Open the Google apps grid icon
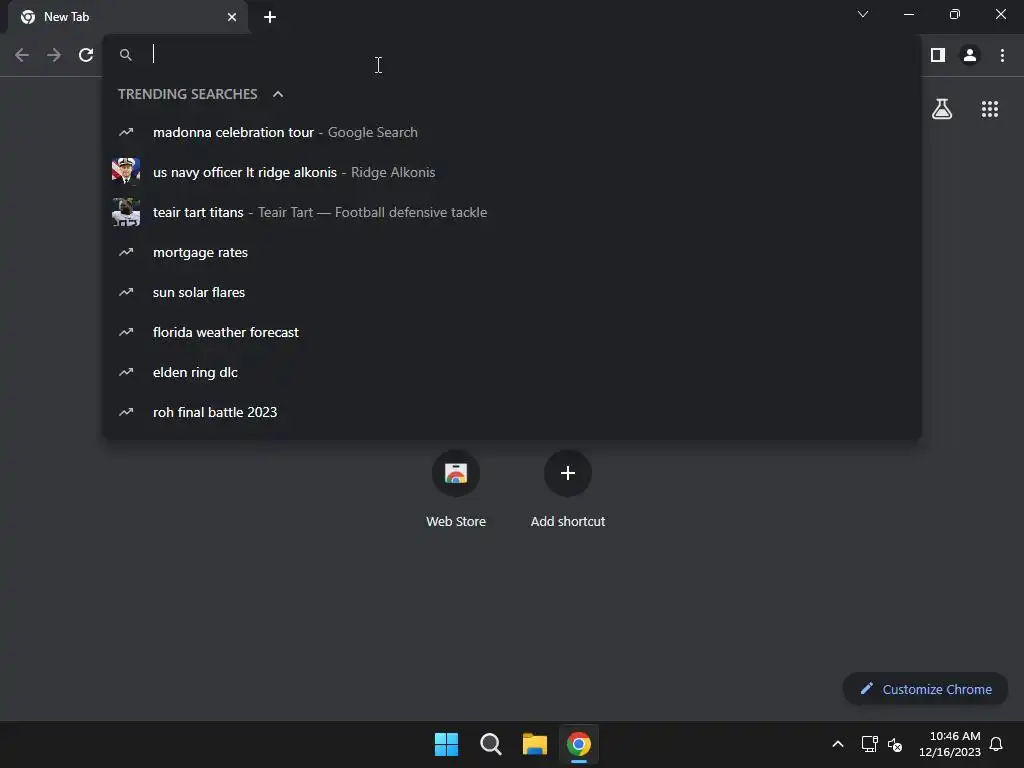The image size is (1024, 768). (x=989, y=109)
